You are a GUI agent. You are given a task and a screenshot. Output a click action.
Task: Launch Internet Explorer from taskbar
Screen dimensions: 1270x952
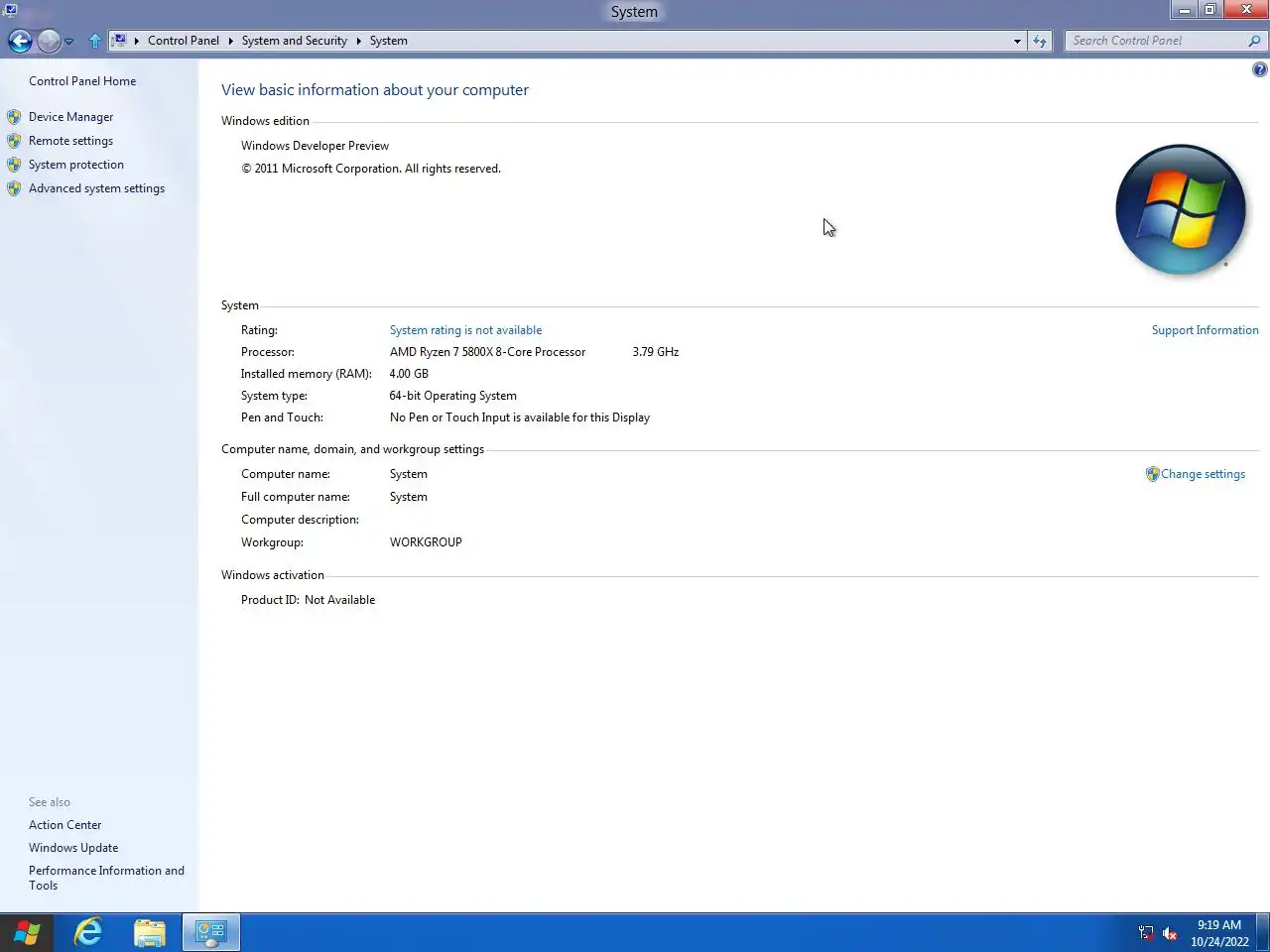coord(88,932)
